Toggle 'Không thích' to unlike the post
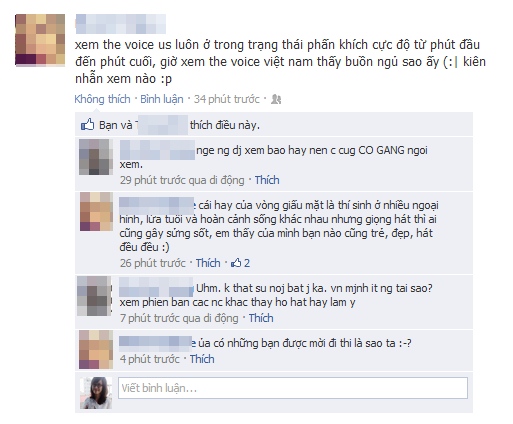 pos(102,99)
